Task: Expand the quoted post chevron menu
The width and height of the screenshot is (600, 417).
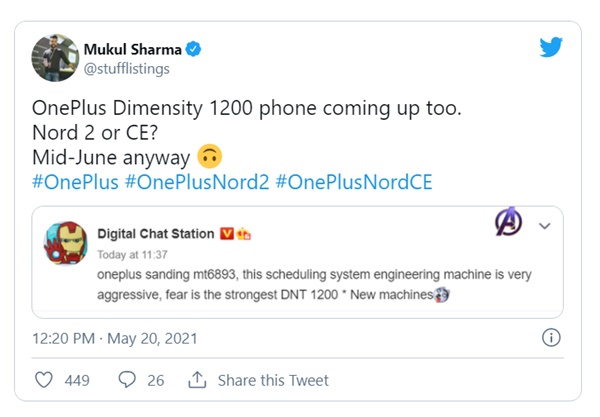Action: click(x=545, y=226)
